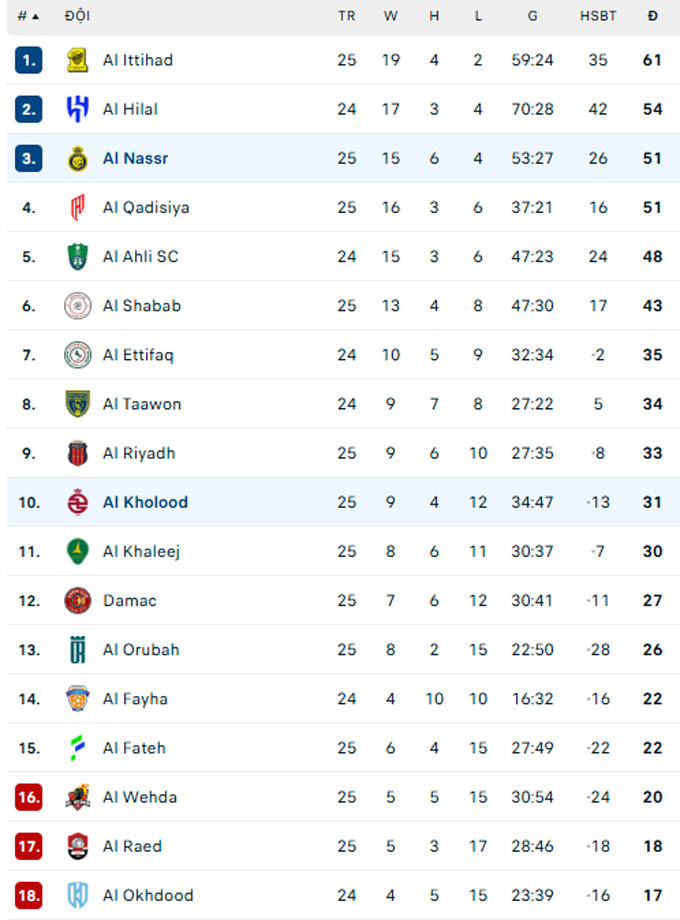The height and width of the screenshot is (920, 680).
Task: Open the Al Taawon team link
Action: tap(142, 404)
